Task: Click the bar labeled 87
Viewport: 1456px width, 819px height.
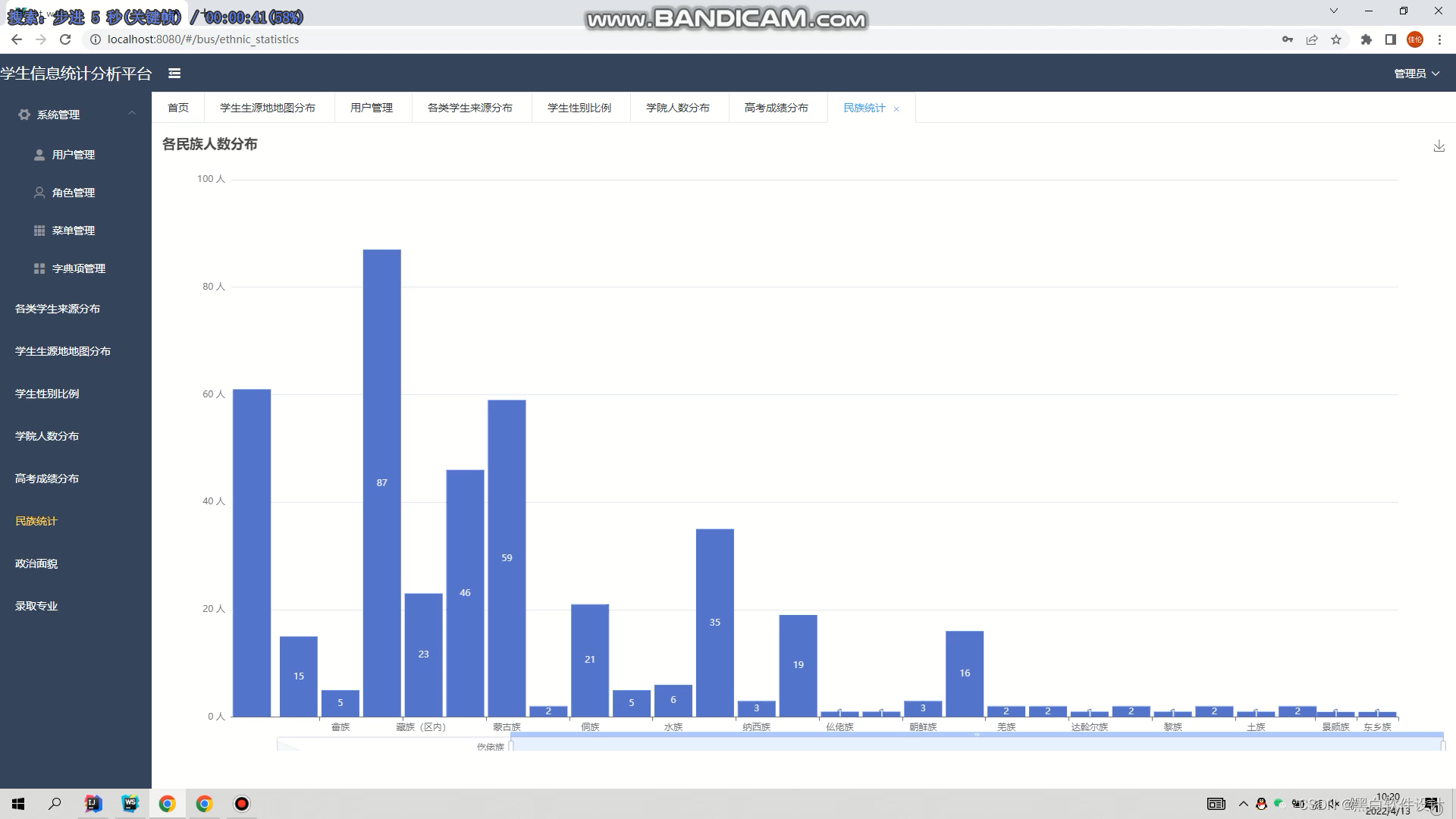Action: (x=381, y=483)
